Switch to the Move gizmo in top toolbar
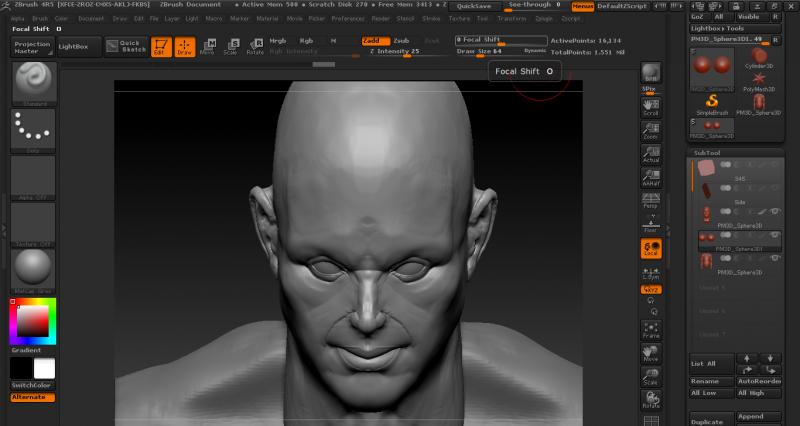800x426 pixels. click(207, 47)
